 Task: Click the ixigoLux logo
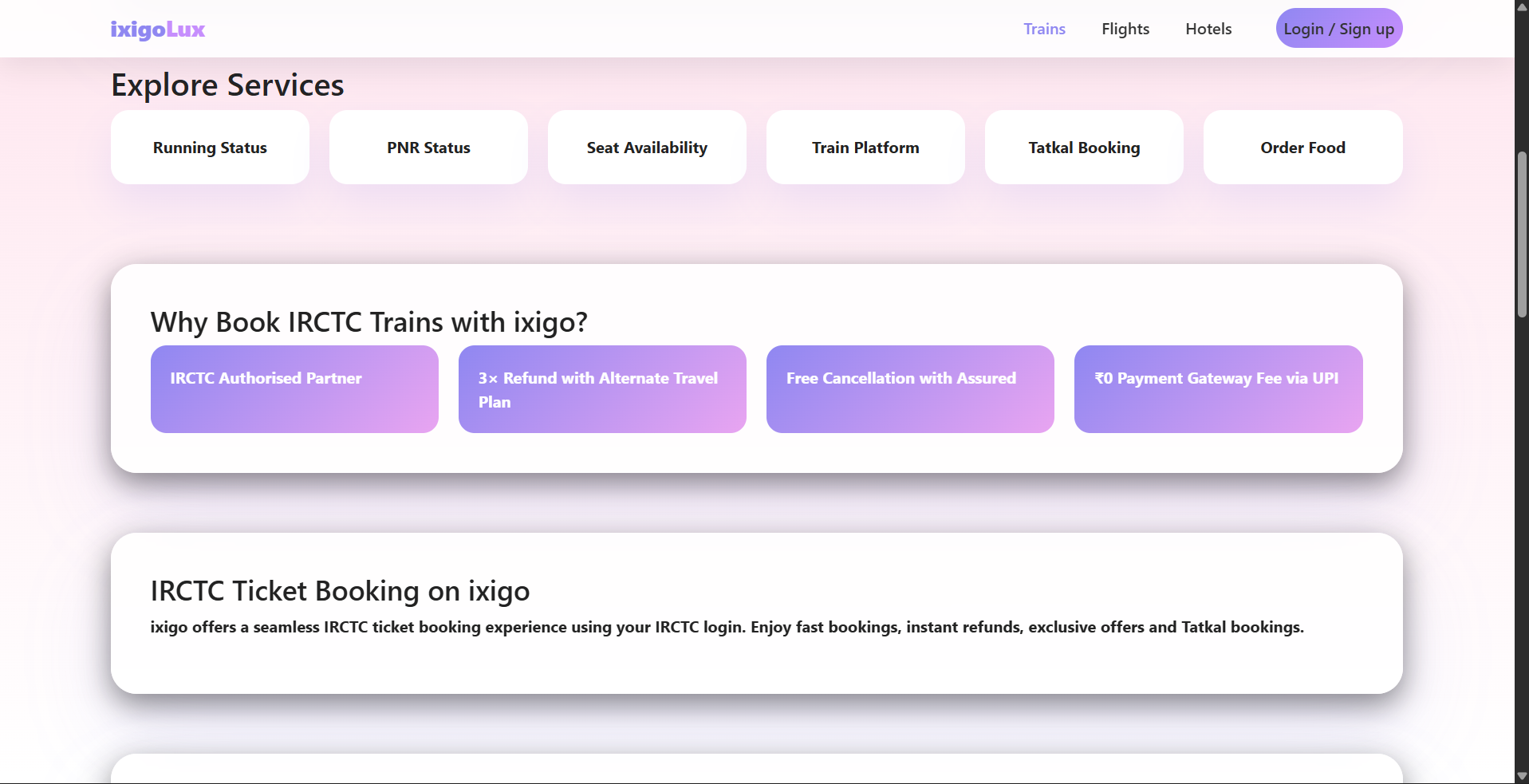tap(157, 30)
